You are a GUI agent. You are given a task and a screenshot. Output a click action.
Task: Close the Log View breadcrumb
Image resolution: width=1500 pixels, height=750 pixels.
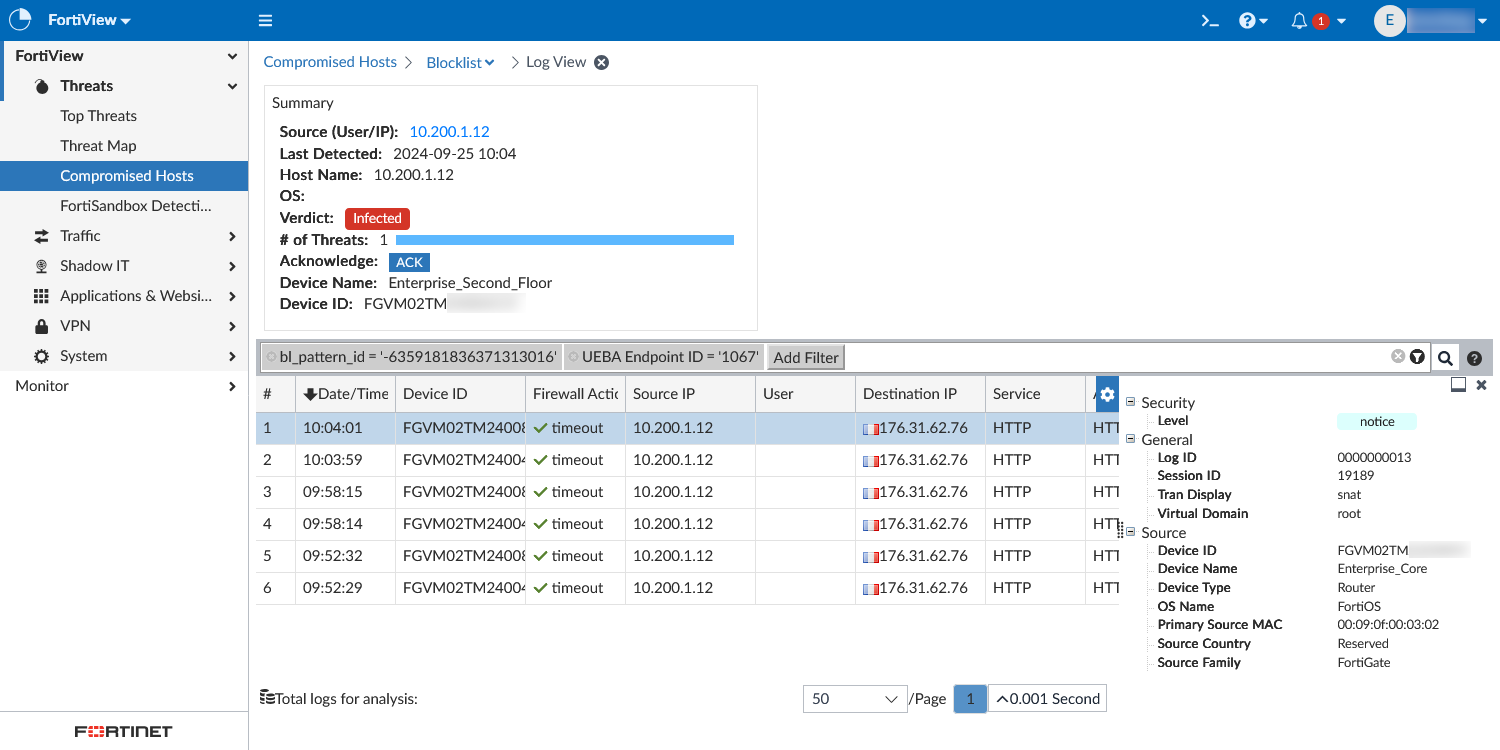coord(602,62)
